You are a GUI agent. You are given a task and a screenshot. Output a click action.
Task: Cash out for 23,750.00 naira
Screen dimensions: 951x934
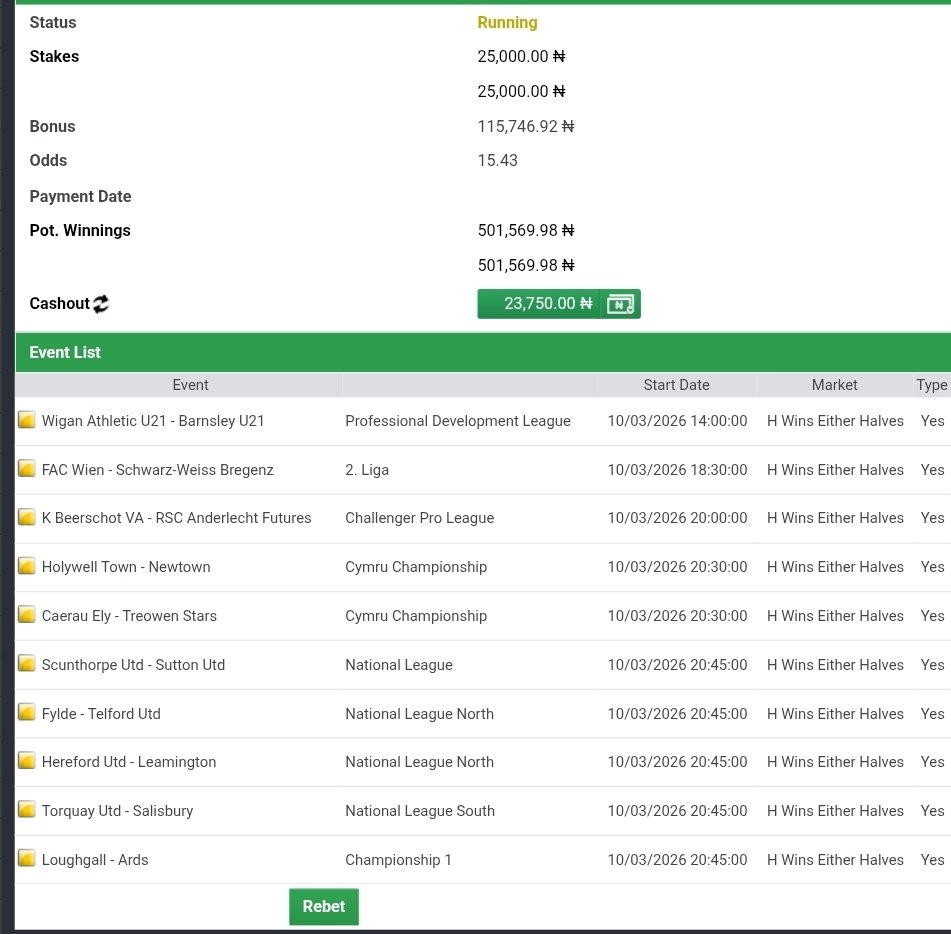(539, 304)
